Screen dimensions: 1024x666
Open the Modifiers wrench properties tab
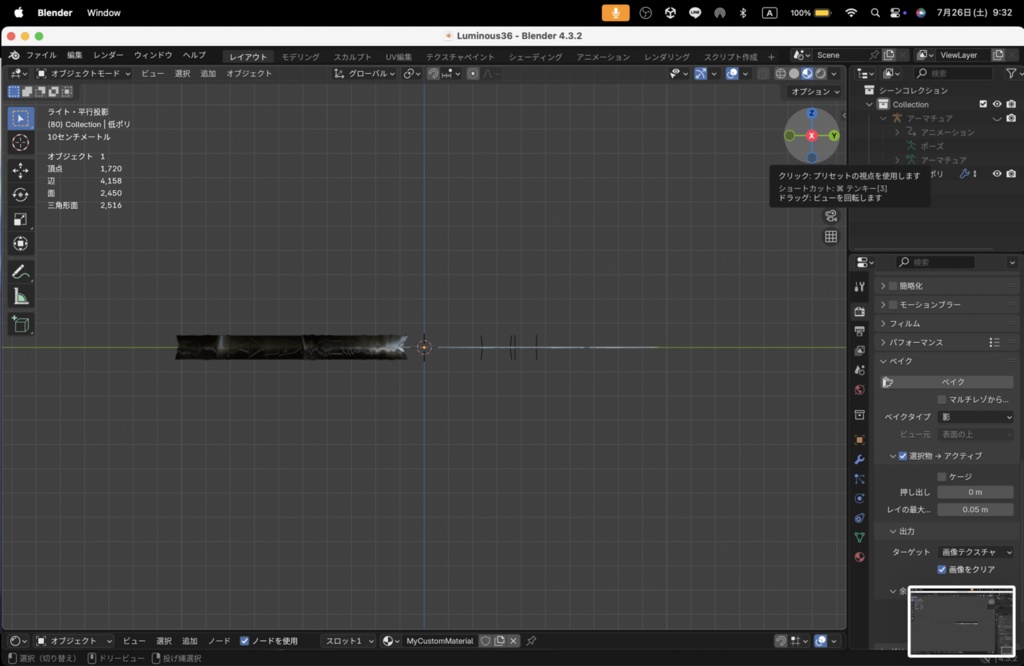tap(859, 460)
